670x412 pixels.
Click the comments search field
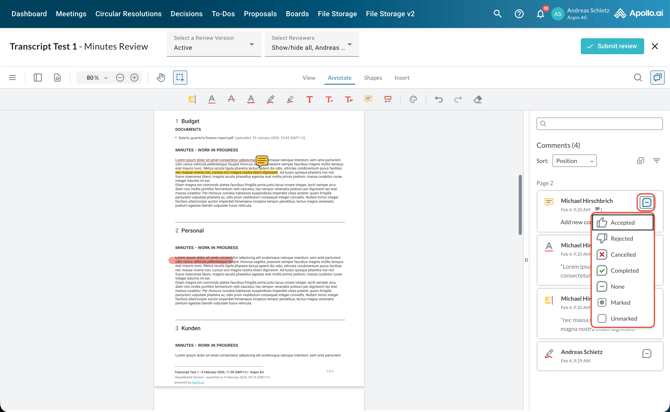599,124
